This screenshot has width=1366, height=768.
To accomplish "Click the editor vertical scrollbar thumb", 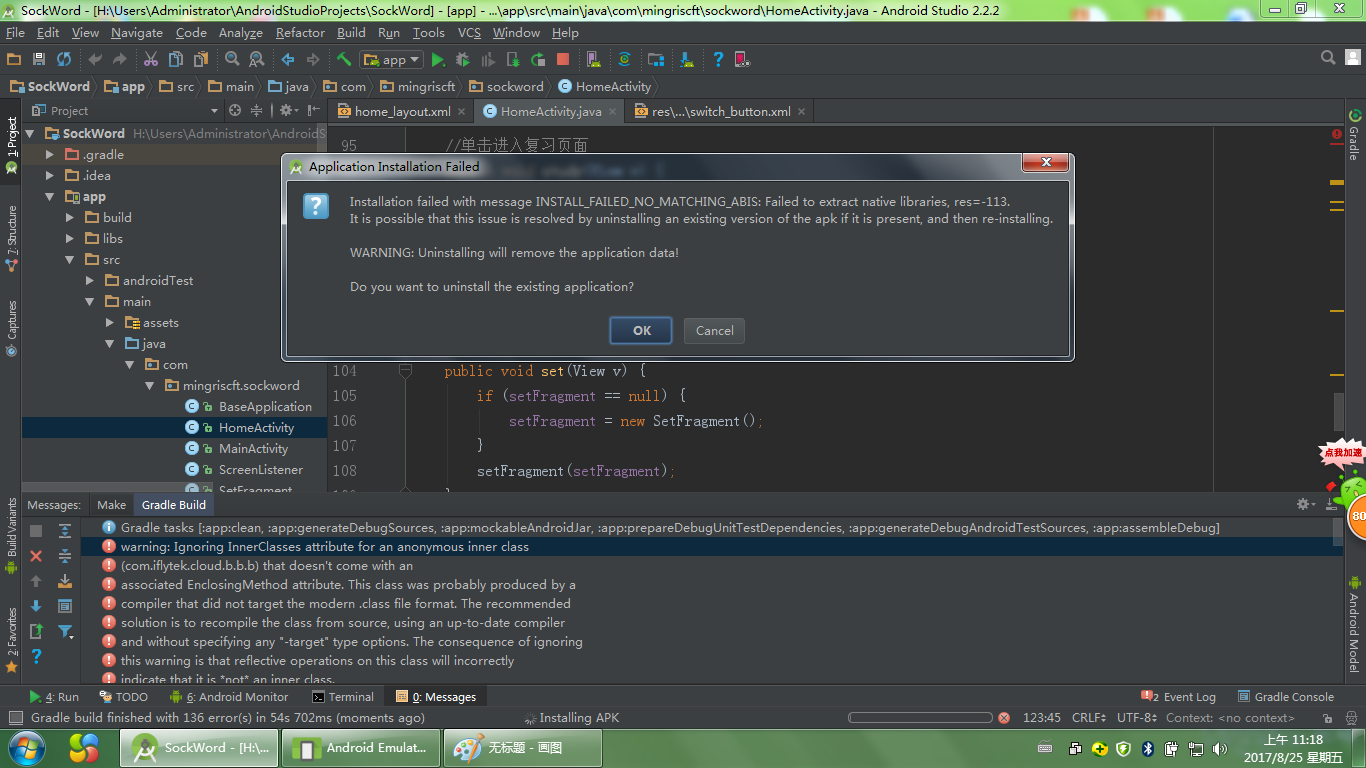I will [x=1339, y=411].
